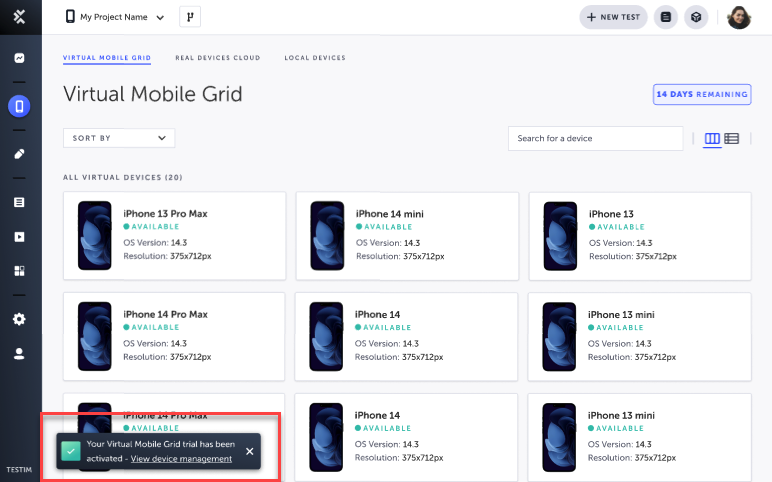The image size is (772, 482).
Task: Expand the Sort By dropdown
Action: (119, 138)
